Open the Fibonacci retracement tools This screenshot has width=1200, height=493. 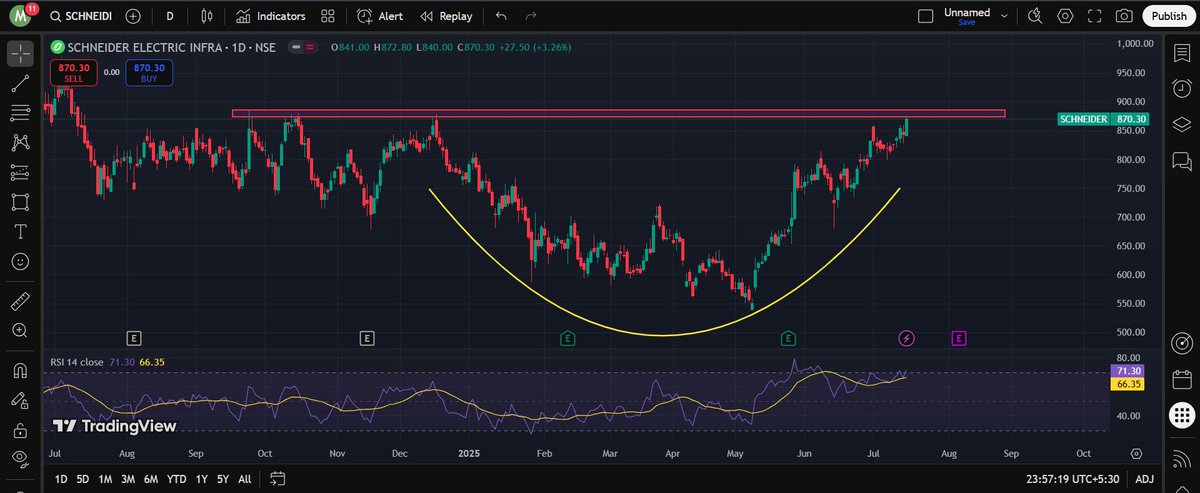[19, 112]
